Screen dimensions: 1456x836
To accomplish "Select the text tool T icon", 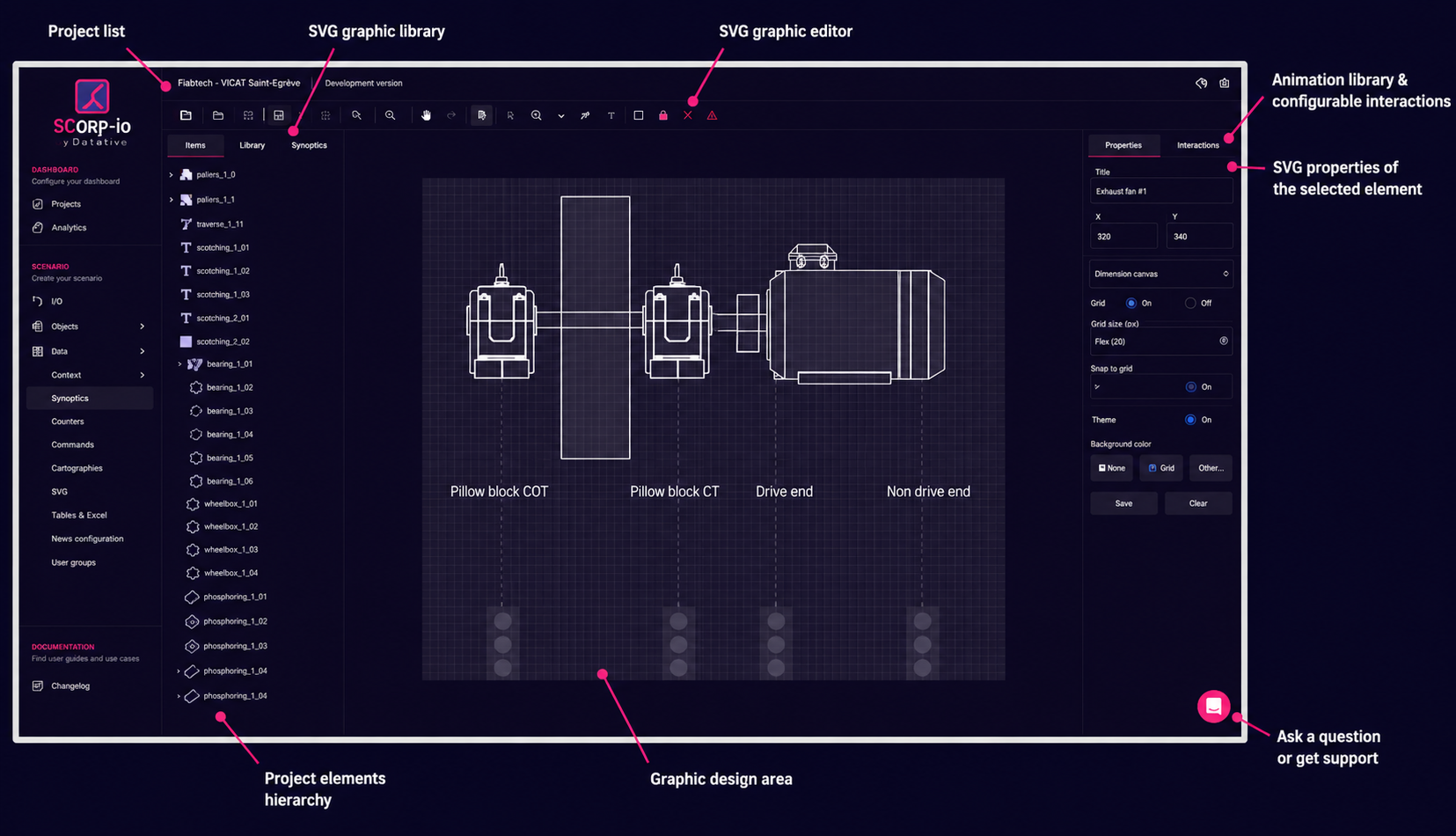I will pos(611,115).
